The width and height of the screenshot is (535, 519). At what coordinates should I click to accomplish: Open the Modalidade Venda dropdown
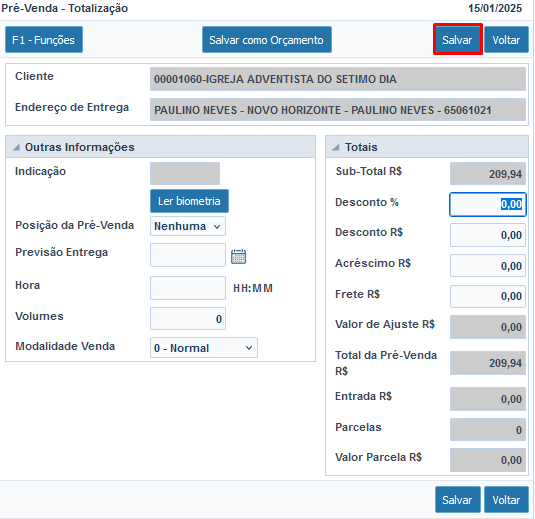click(x=204, y=348)
